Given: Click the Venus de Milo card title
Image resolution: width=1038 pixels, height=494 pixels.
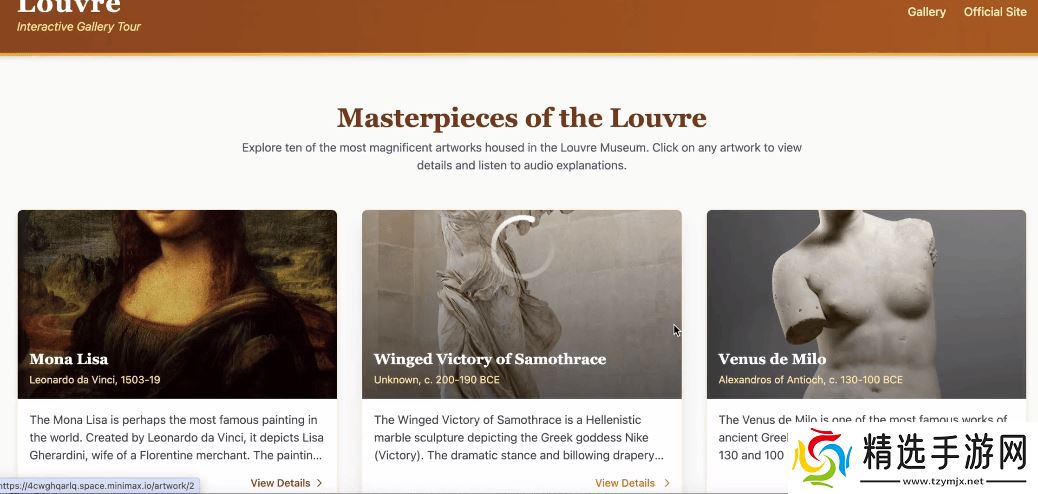Looking at the screenshot, I should (x=772, y=359).
